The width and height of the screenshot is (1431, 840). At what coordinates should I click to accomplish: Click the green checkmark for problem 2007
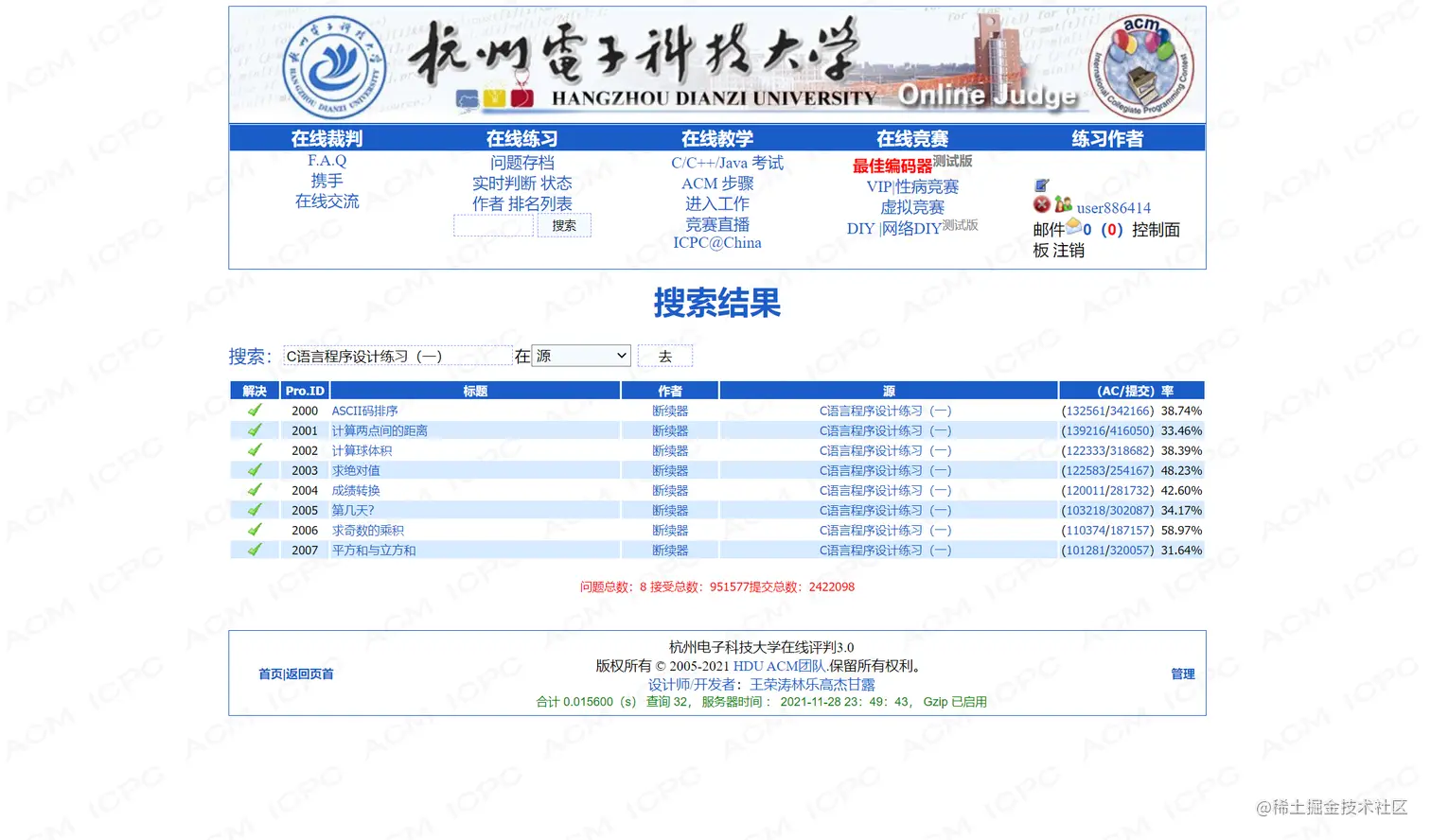254,549
